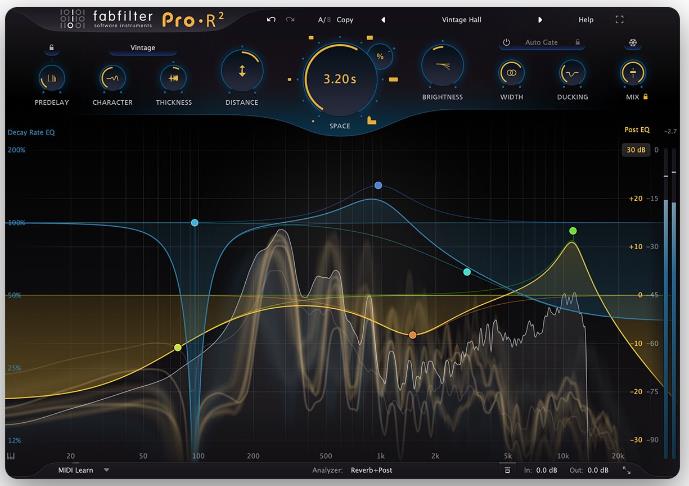Click the Ducking knob
689x486 pixels.
(572, 73)
